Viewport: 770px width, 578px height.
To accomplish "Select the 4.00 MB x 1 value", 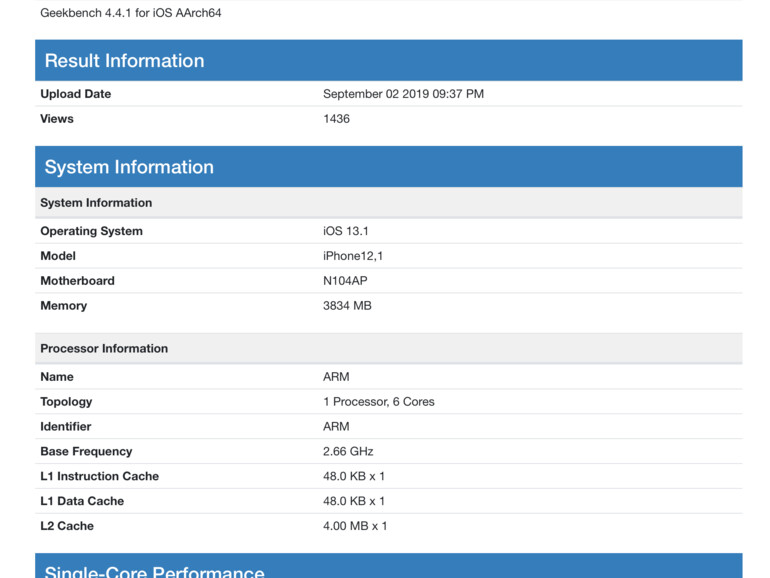I will pos(355,526).
